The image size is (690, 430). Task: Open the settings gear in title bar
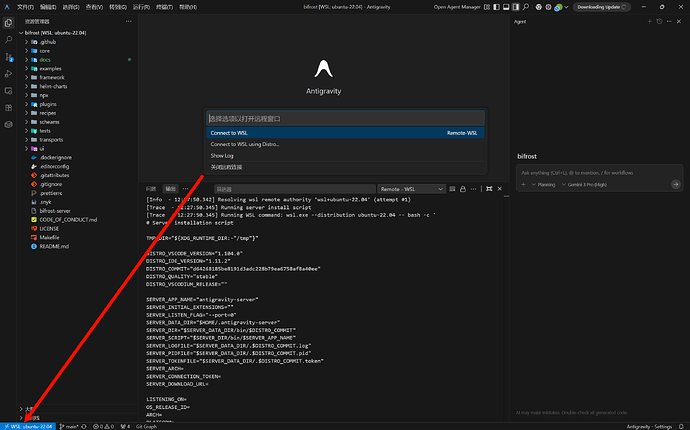tap(548, 7)
